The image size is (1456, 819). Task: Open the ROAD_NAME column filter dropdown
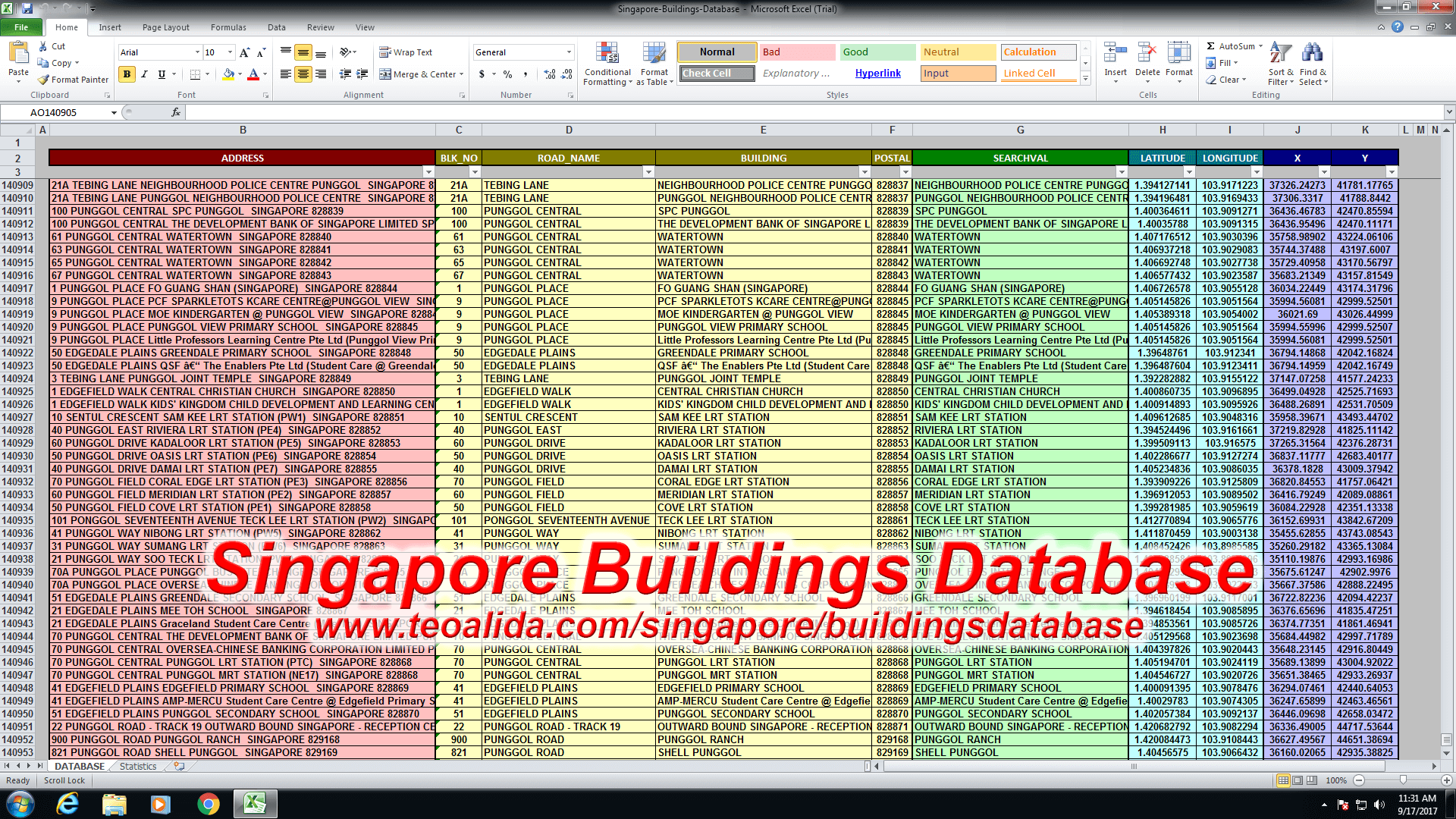click(648, 172)
